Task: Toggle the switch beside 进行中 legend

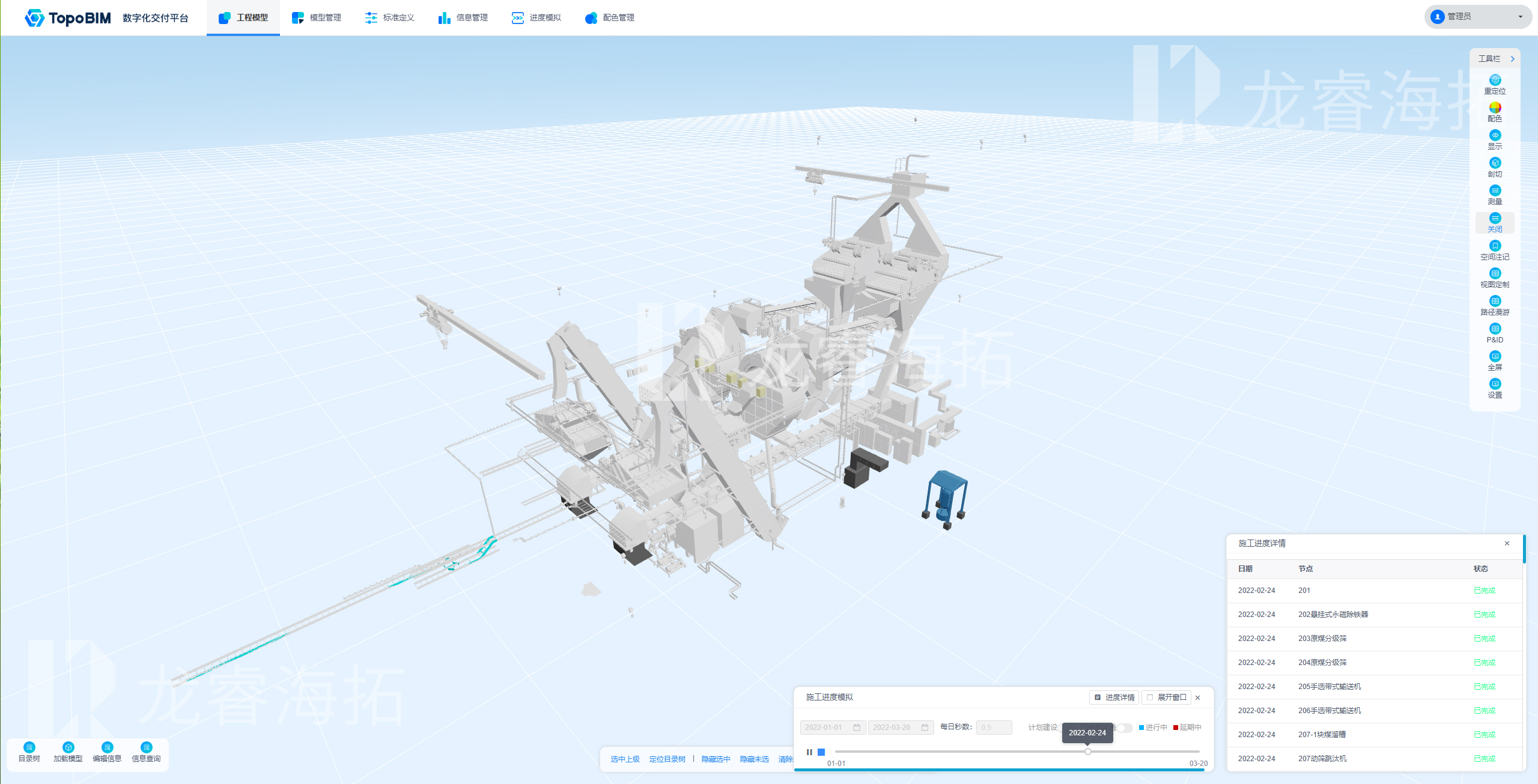Action: (x=1124, y=728)
